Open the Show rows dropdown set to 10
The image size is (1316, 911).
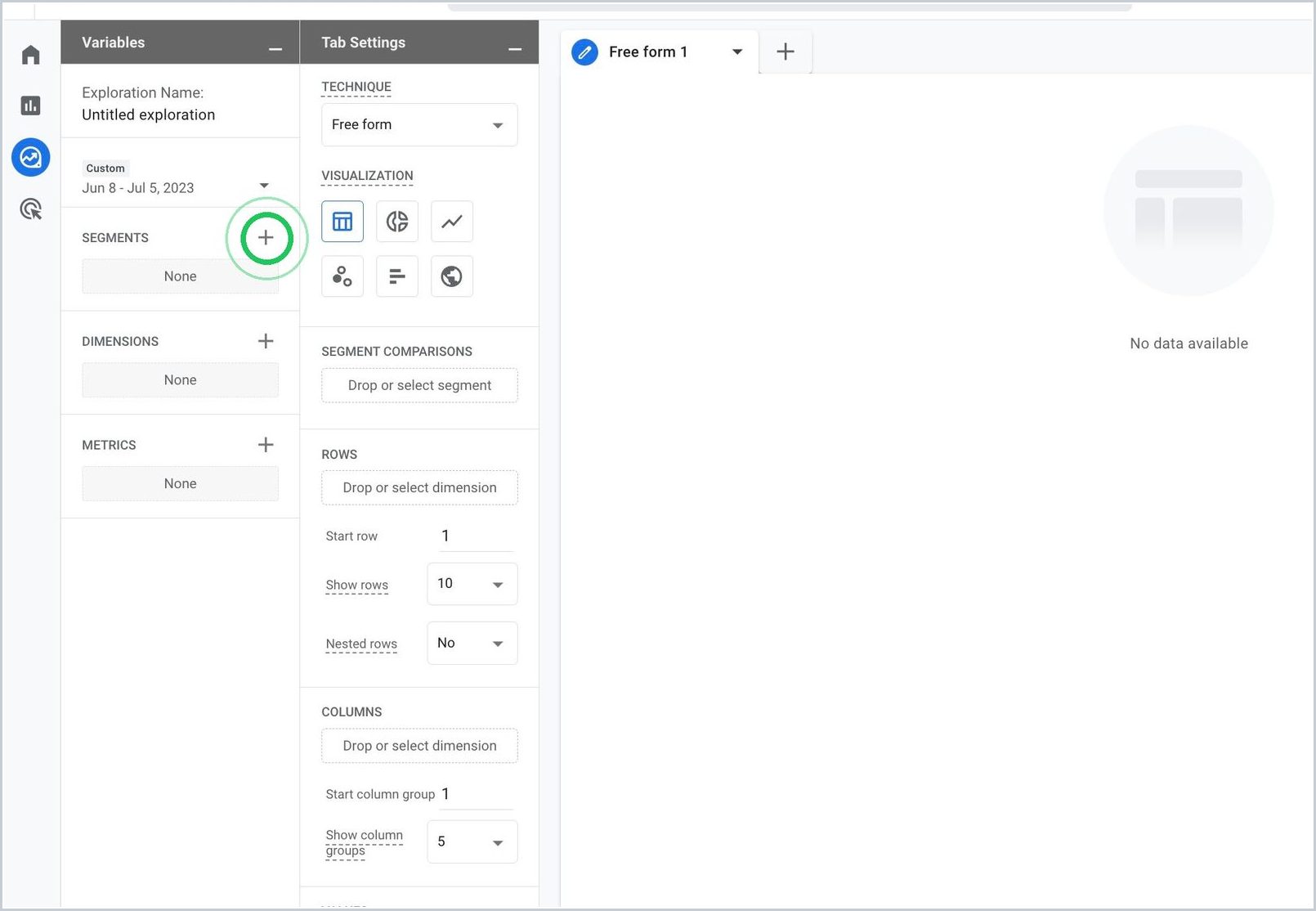pos(472,584)
